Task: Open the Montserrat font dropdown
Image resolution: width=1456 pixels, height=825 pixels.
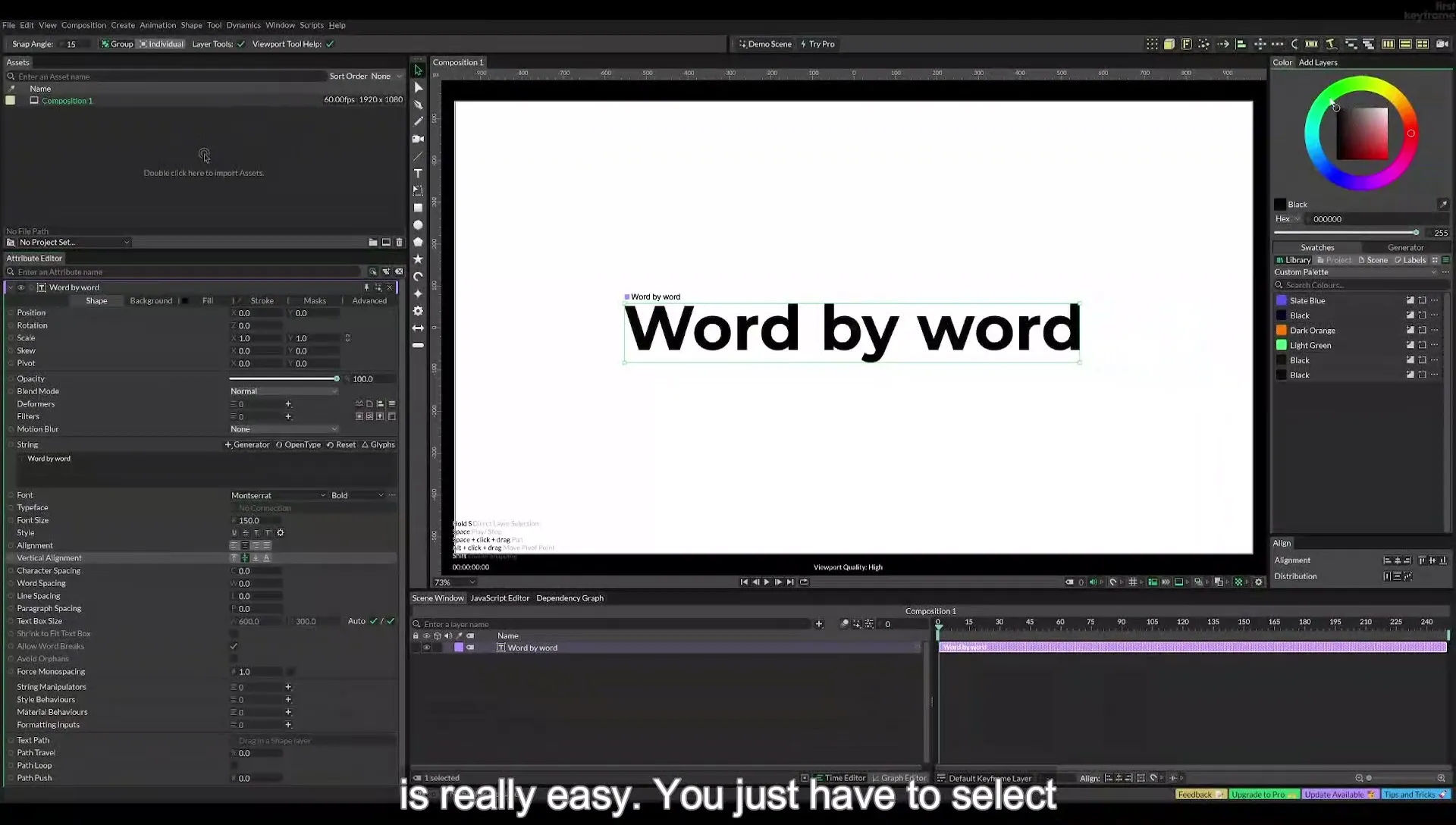Action: [x=278, y=495]
